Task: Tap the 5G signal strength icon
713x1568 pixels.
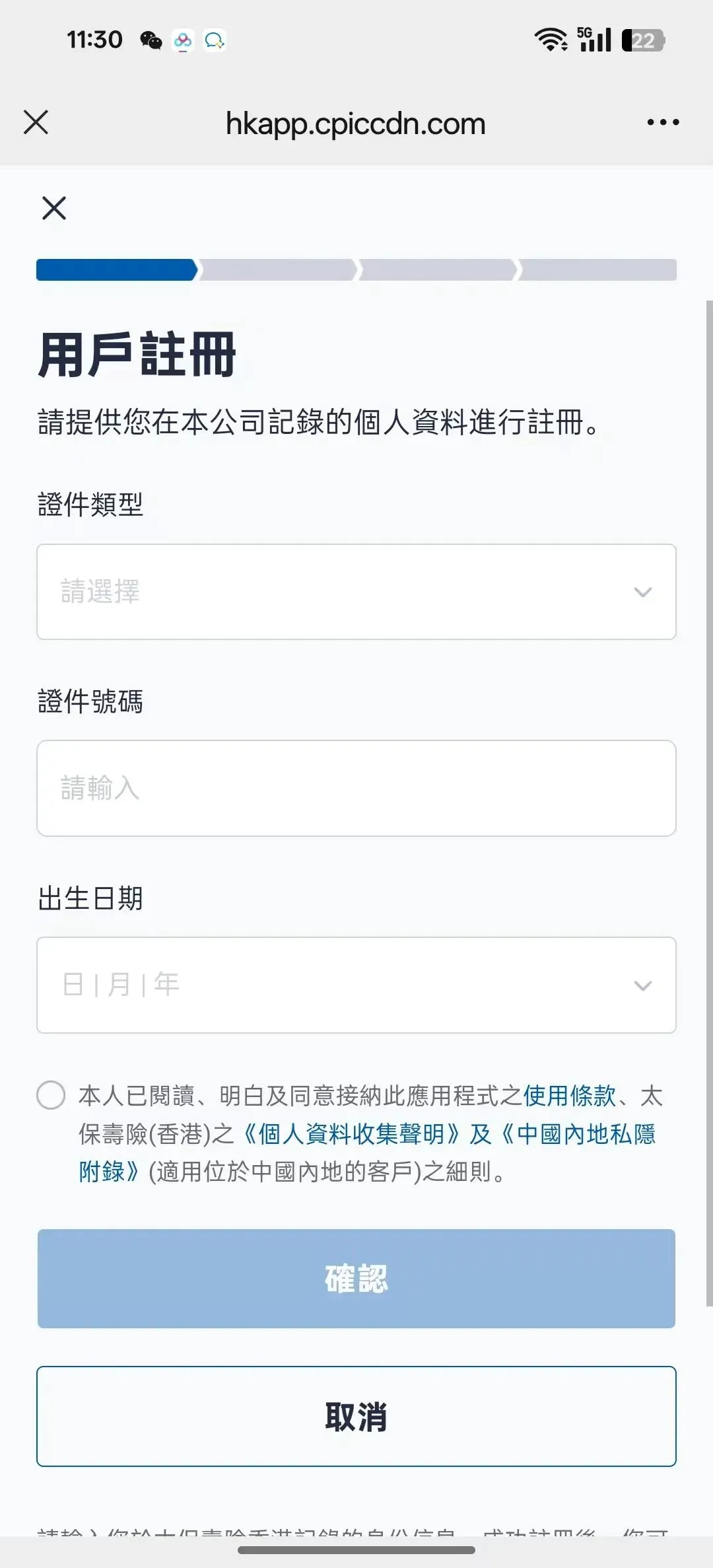Action: tap(594, 40)
